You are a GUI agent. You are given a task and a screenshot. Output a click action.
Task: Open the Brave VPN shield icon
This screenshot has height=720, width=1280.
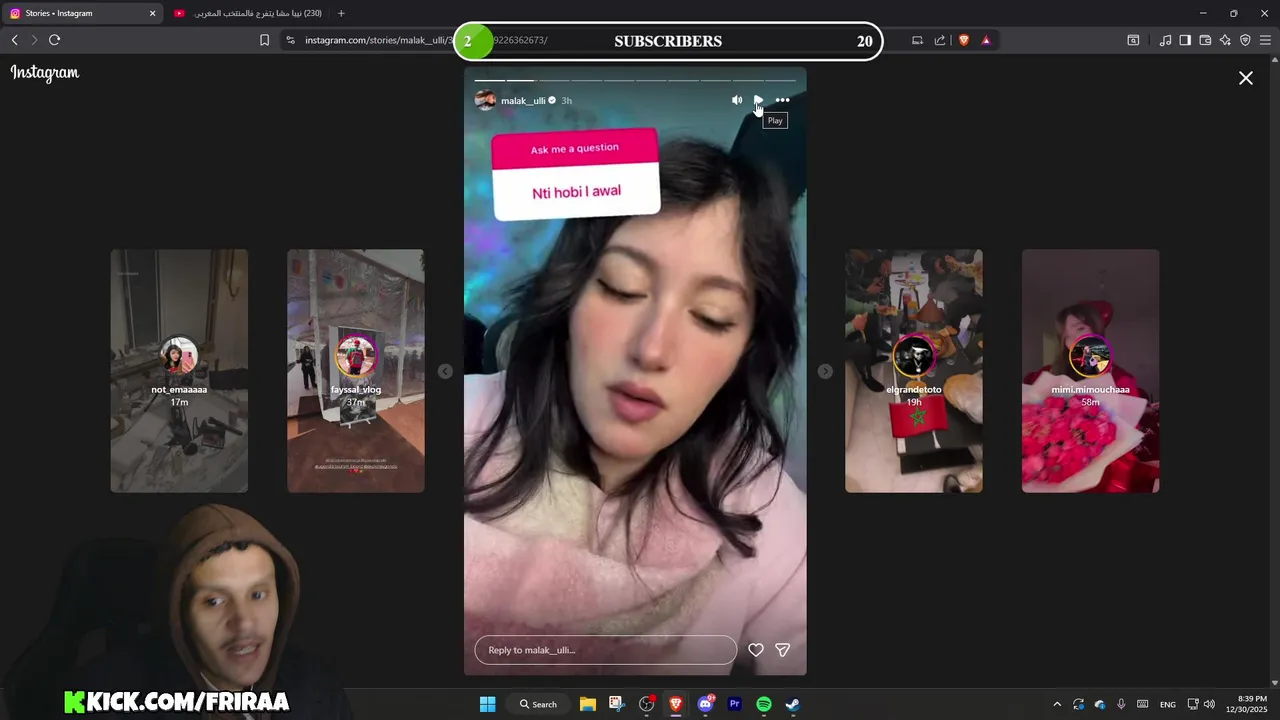coord(1245,40)
